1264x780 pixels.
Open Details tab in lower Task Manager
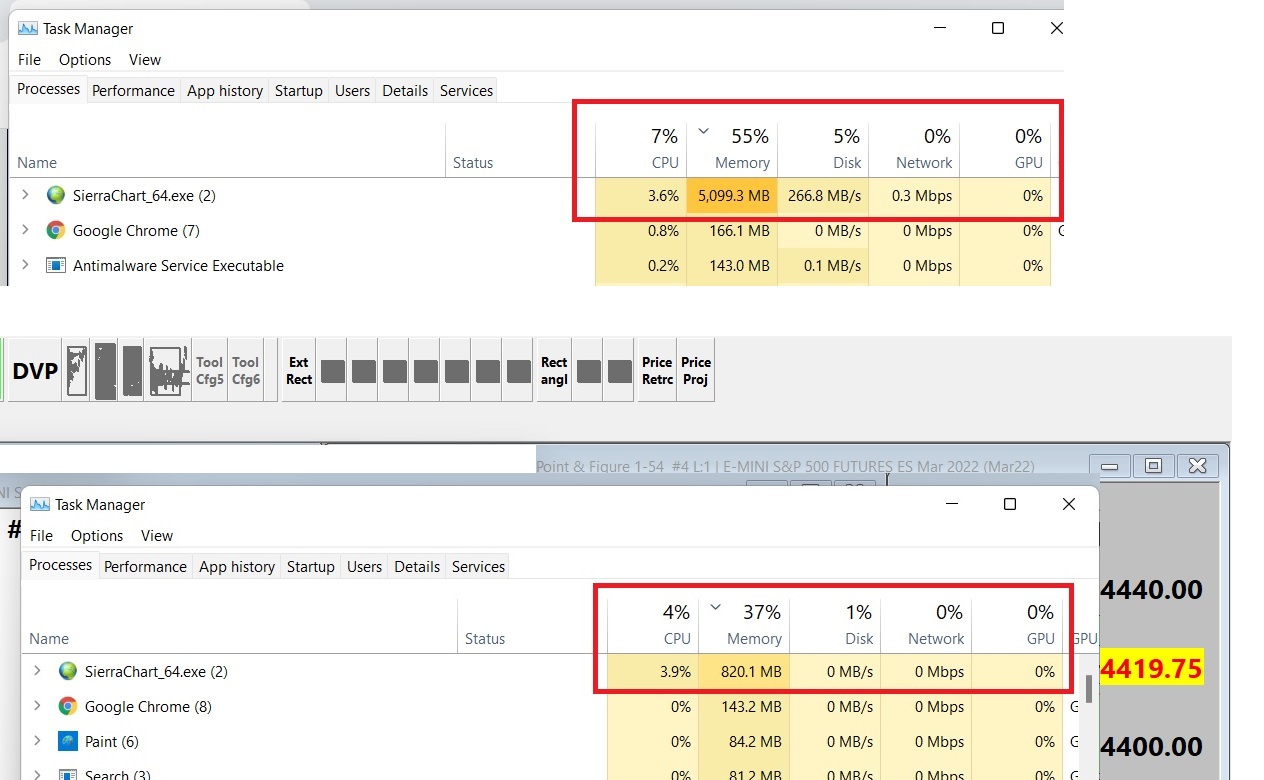pyautogui.click(x=417, y=567)
